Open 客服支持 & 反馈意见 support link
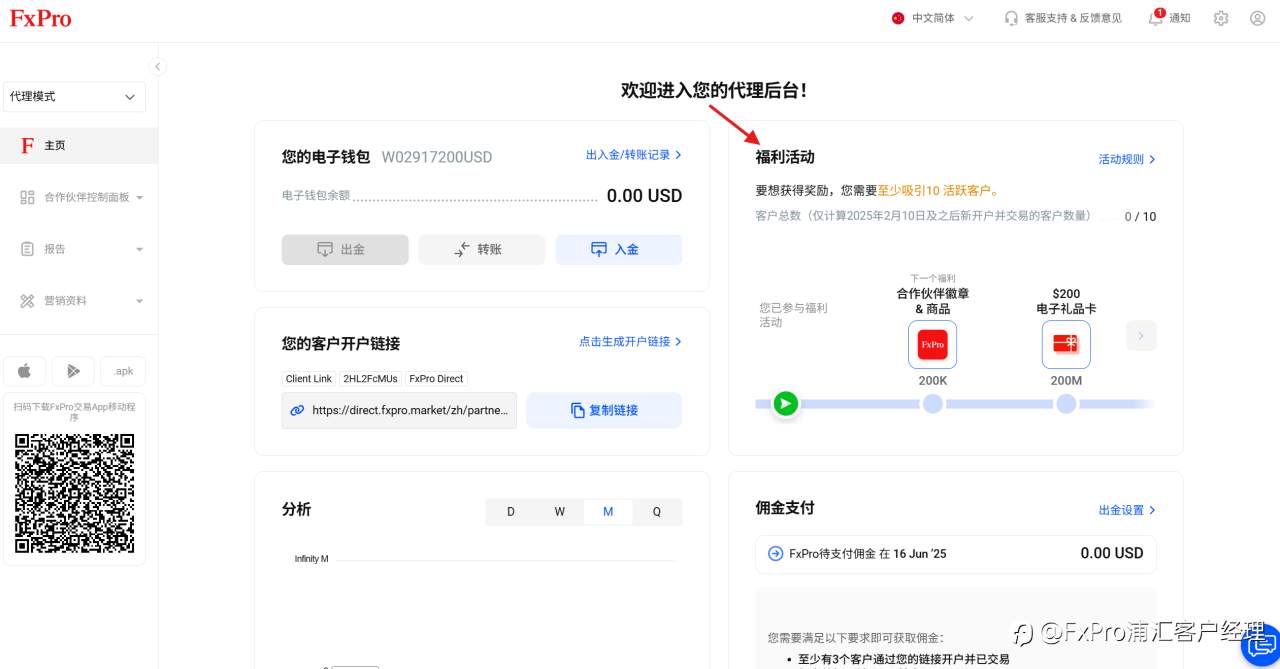Viewport: 1280px width, 669px height. point(1063,18)
